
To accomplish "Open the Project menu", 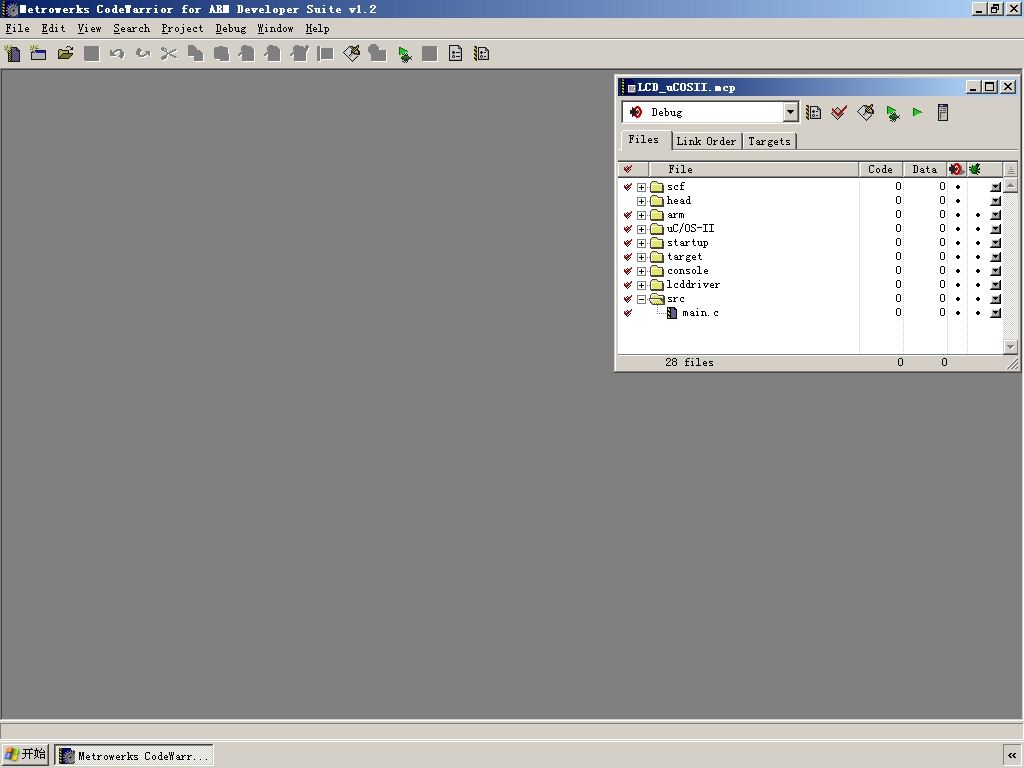I will click(x=182, y=29).
